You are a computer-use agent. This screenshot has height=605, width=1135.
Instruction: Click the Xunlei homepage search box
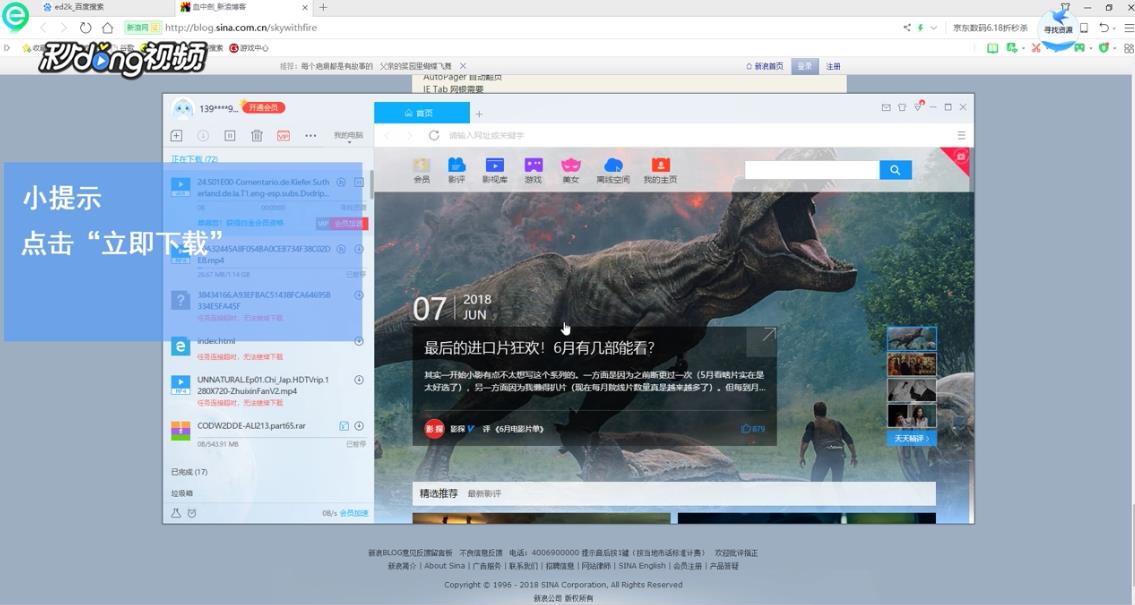812,170
